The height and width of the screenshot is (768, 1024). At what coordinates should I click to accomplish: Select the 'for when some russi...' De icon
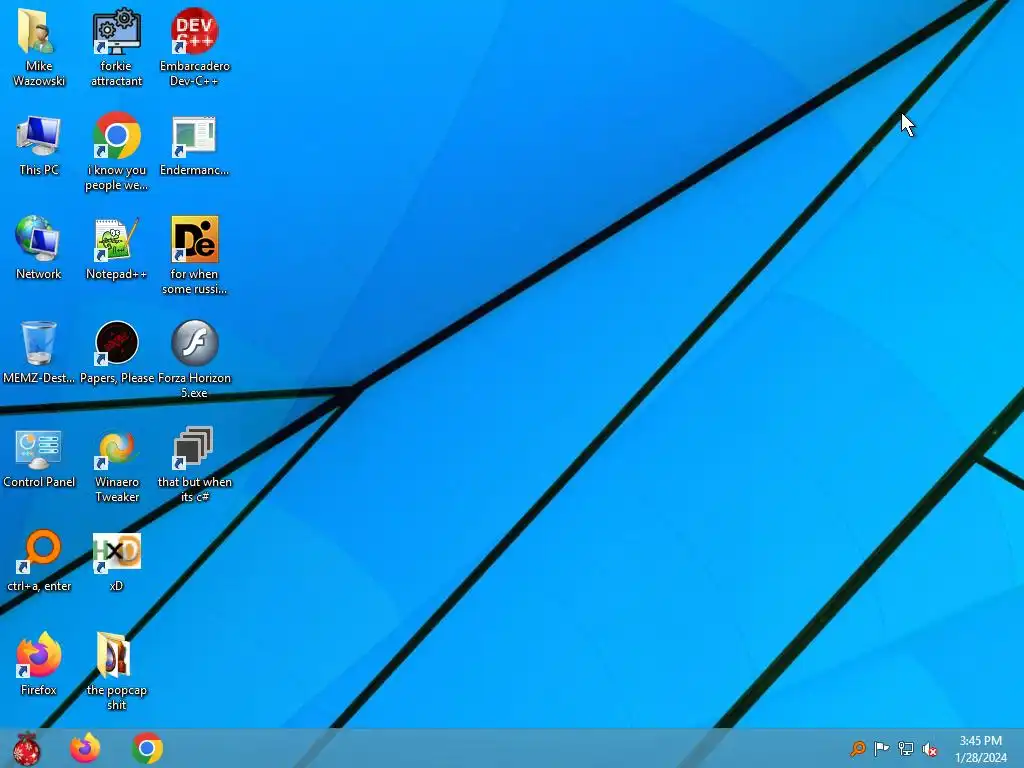tap(195, 239)
